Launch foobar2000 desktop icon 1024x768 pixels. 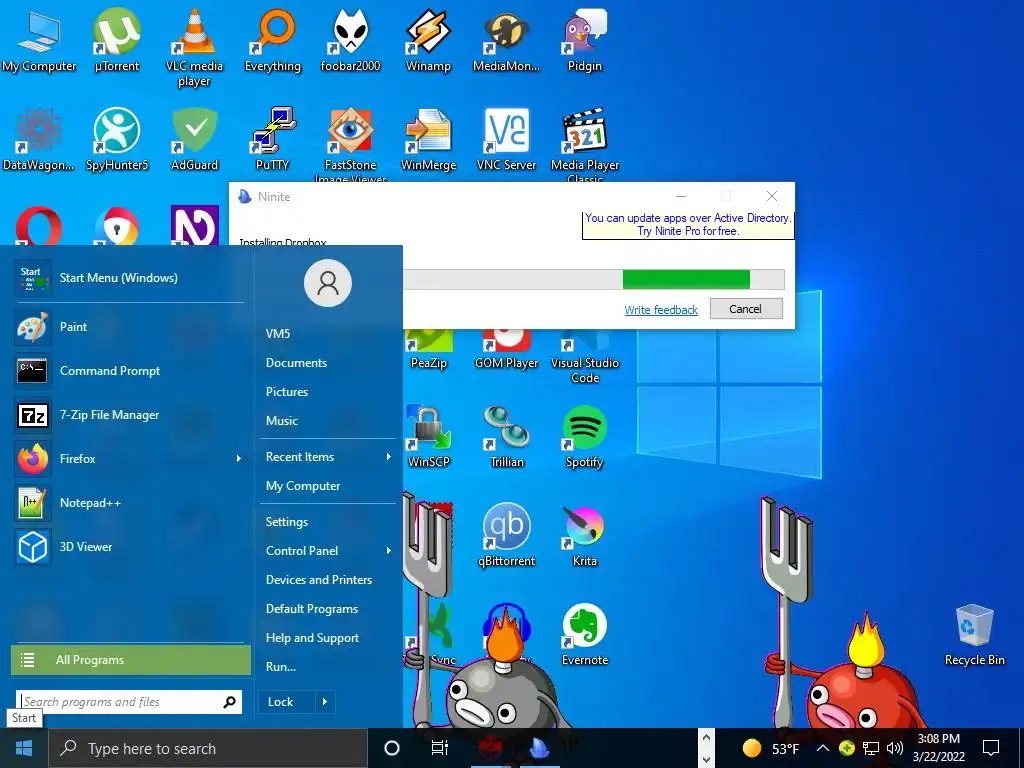(351, 40)
